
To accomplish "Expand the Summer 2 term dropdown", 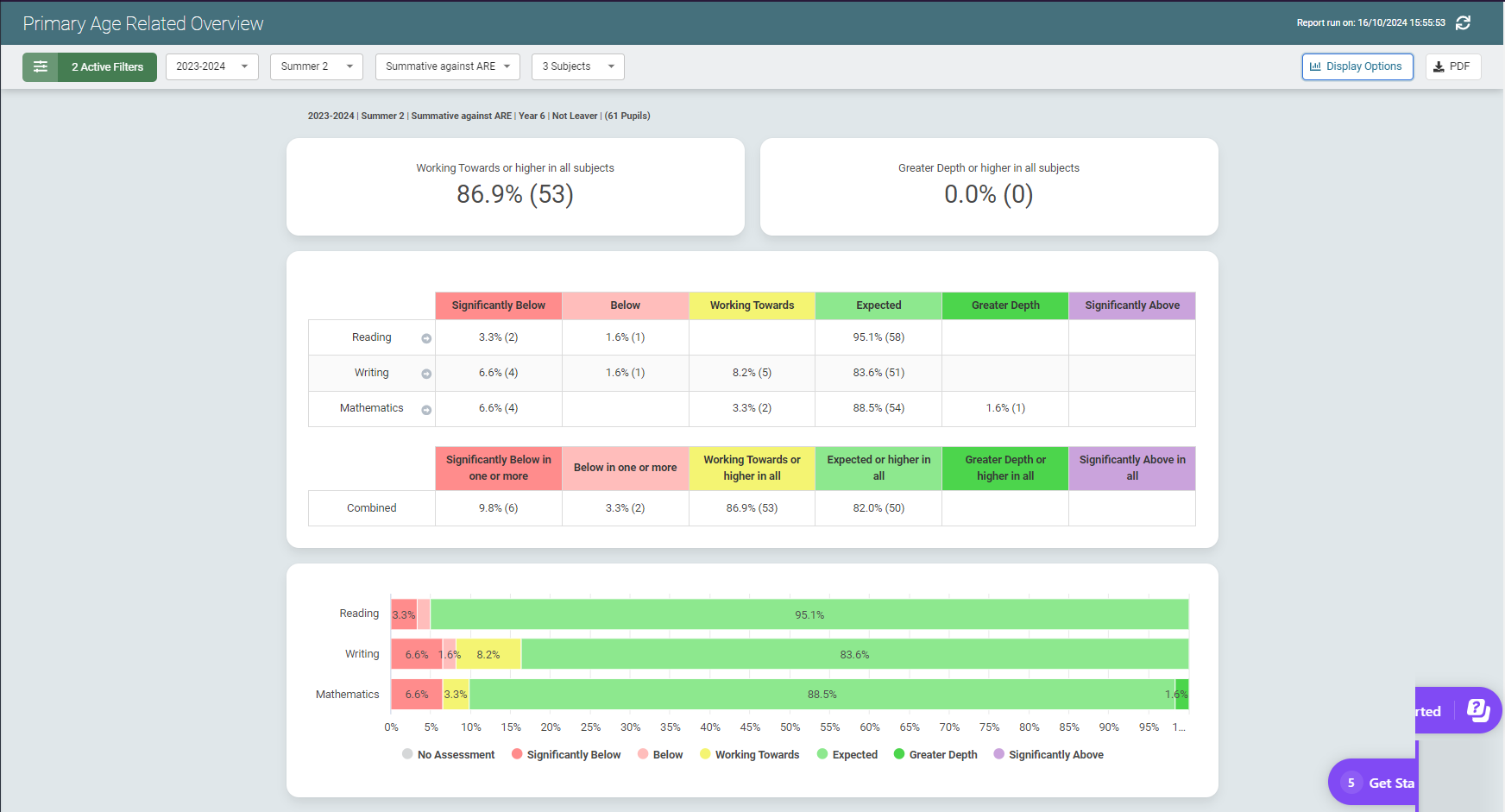I will coord(316,66).
